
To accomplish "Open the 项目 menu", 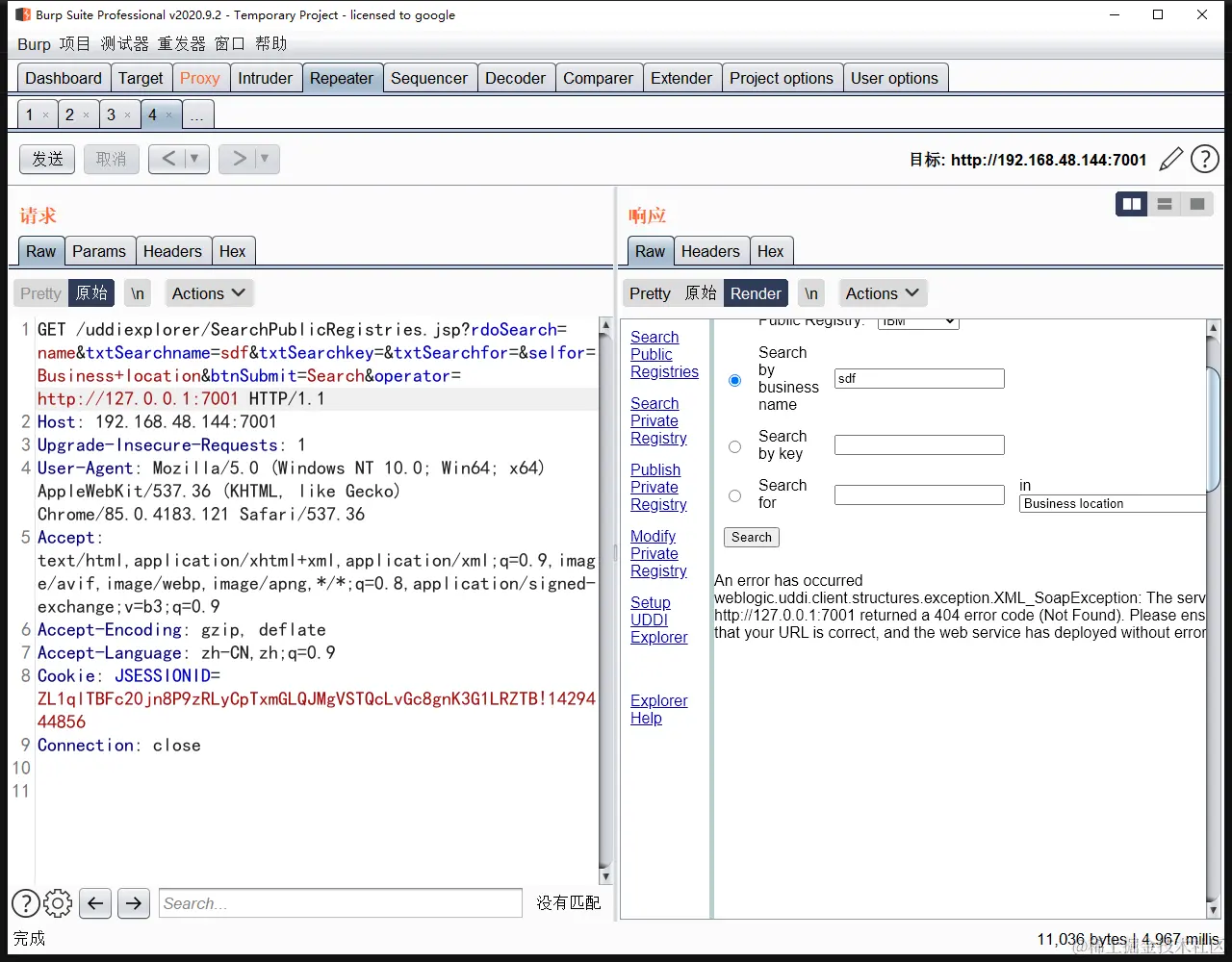I will pos(74,44).
